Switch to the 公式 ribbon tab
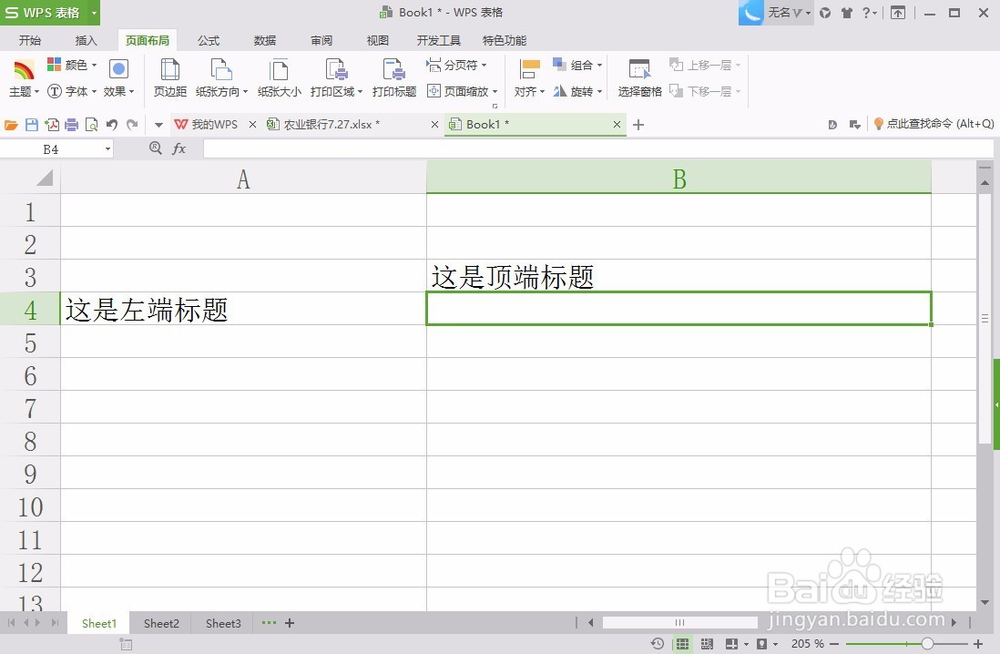Viewport: 1000px width, 654px height. pyautogui.click(x=208, y=40)
